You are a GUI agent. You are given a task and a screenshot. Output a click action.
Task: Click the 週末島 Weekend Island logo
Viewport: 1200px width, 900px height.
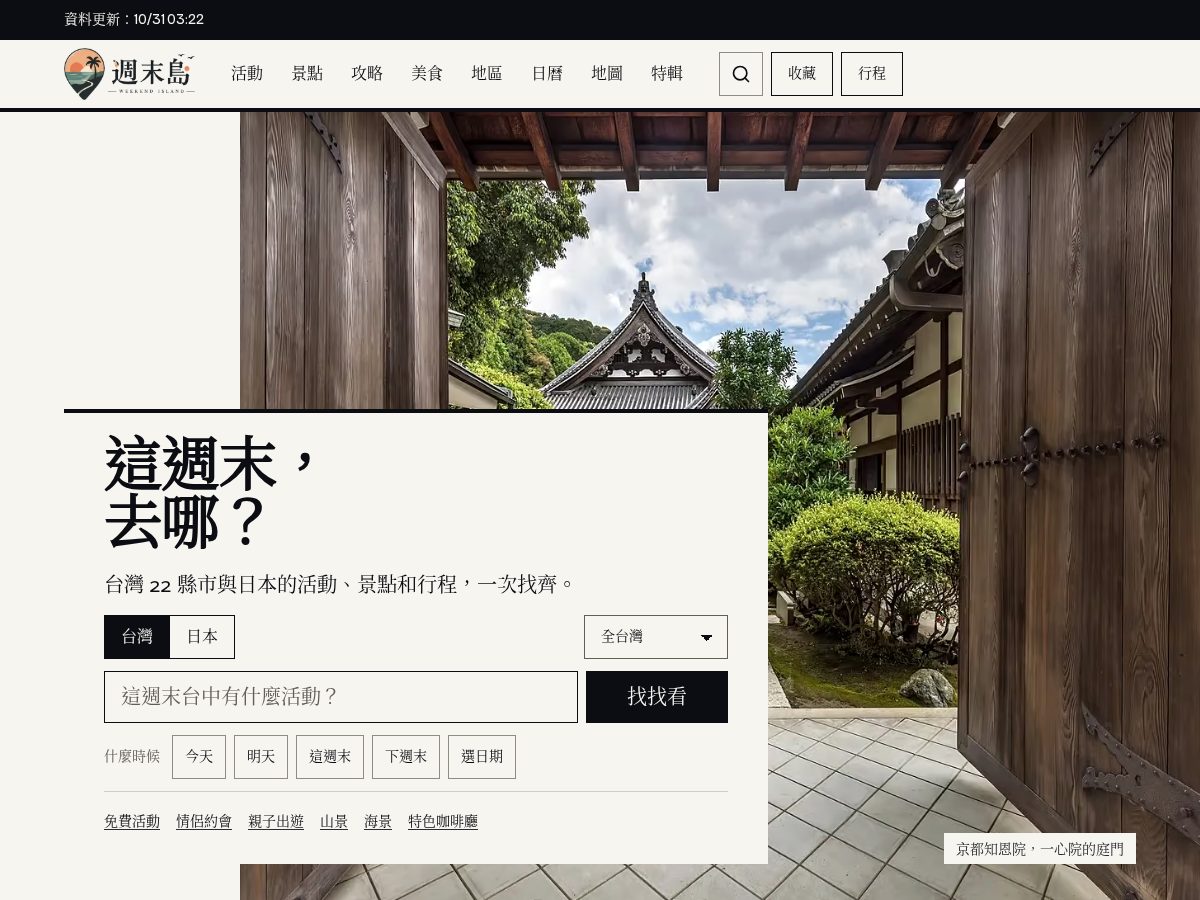[x=129, y=74]
